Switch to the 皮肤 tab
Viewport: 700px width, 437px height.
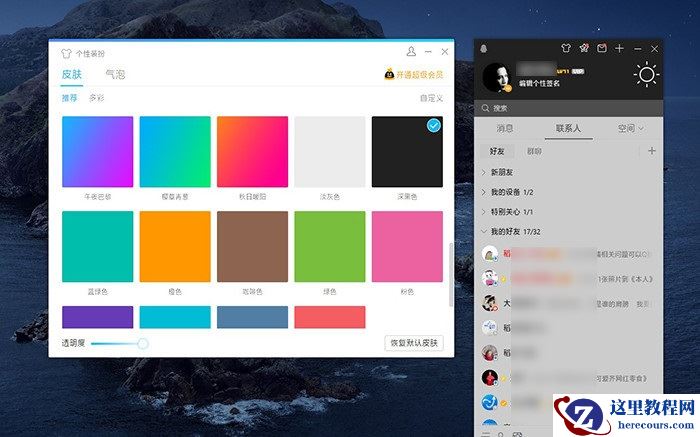point(72,74)
